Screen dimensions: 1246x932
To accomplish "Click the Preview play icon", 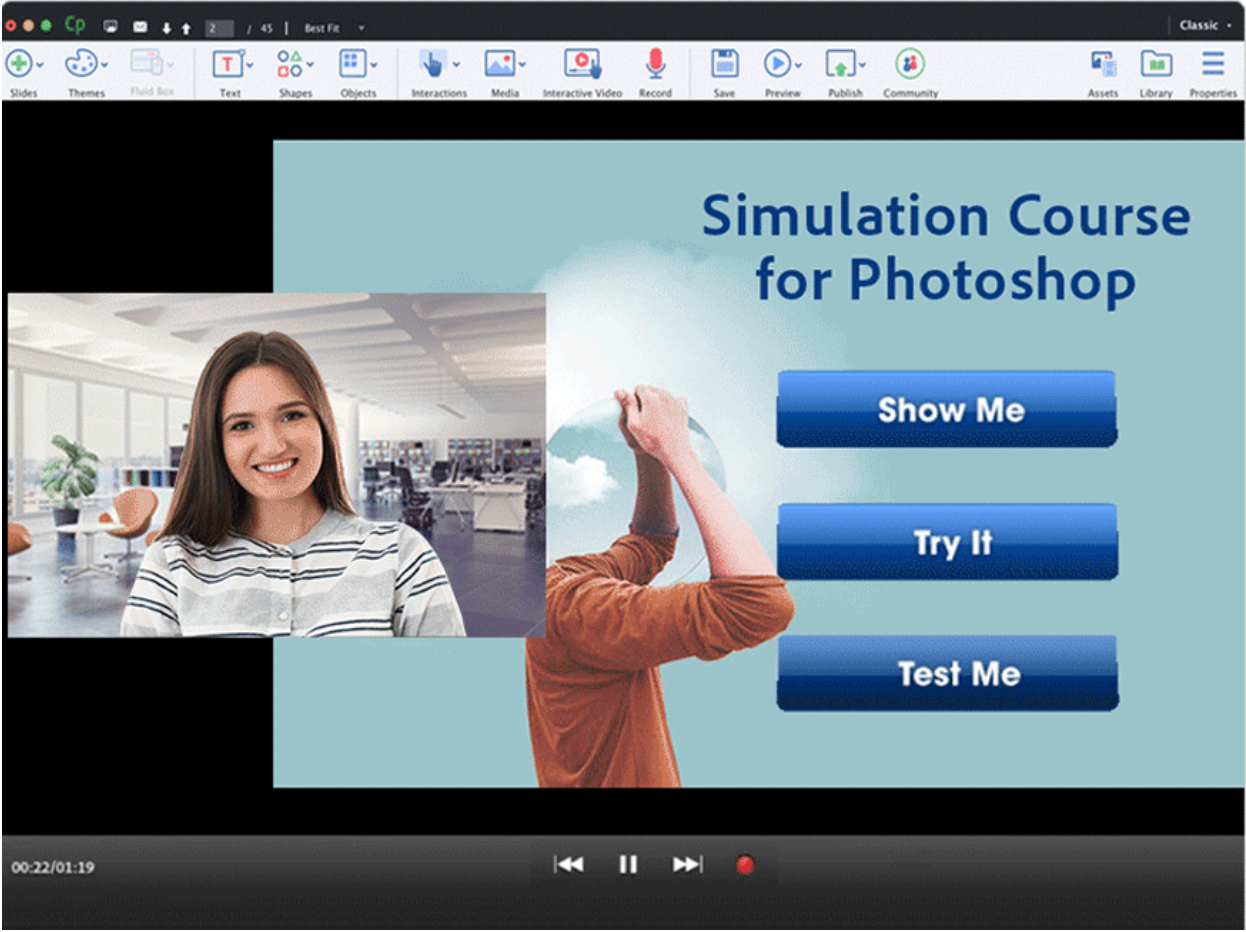I will [777, 64].
